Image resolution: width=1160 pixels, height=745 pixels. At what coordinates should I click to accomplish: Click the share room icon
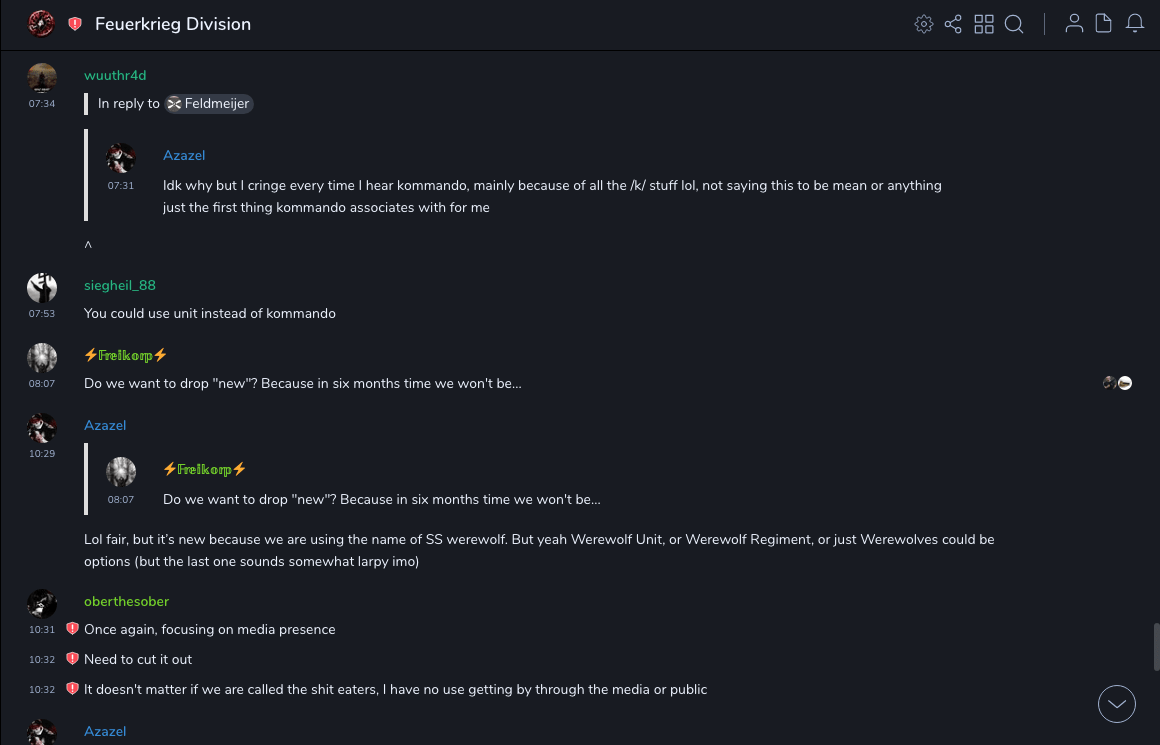pos(953,24)
